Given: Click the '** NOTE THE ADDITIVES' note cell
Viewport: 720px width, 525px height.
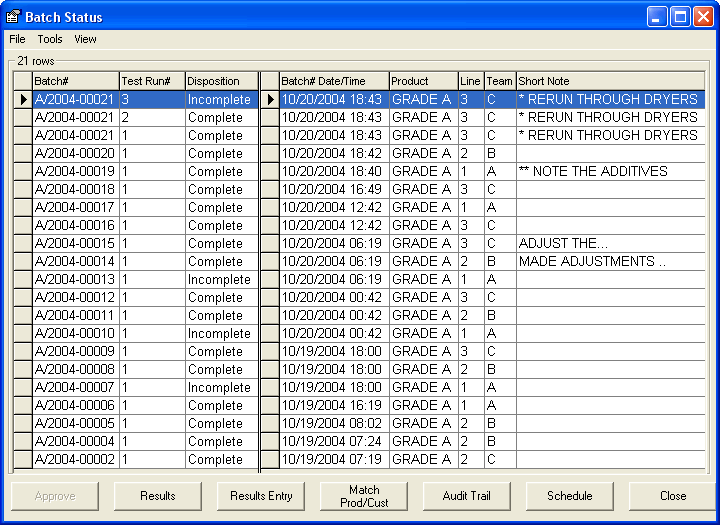Looking at the screenshot, I should point(611,171).
